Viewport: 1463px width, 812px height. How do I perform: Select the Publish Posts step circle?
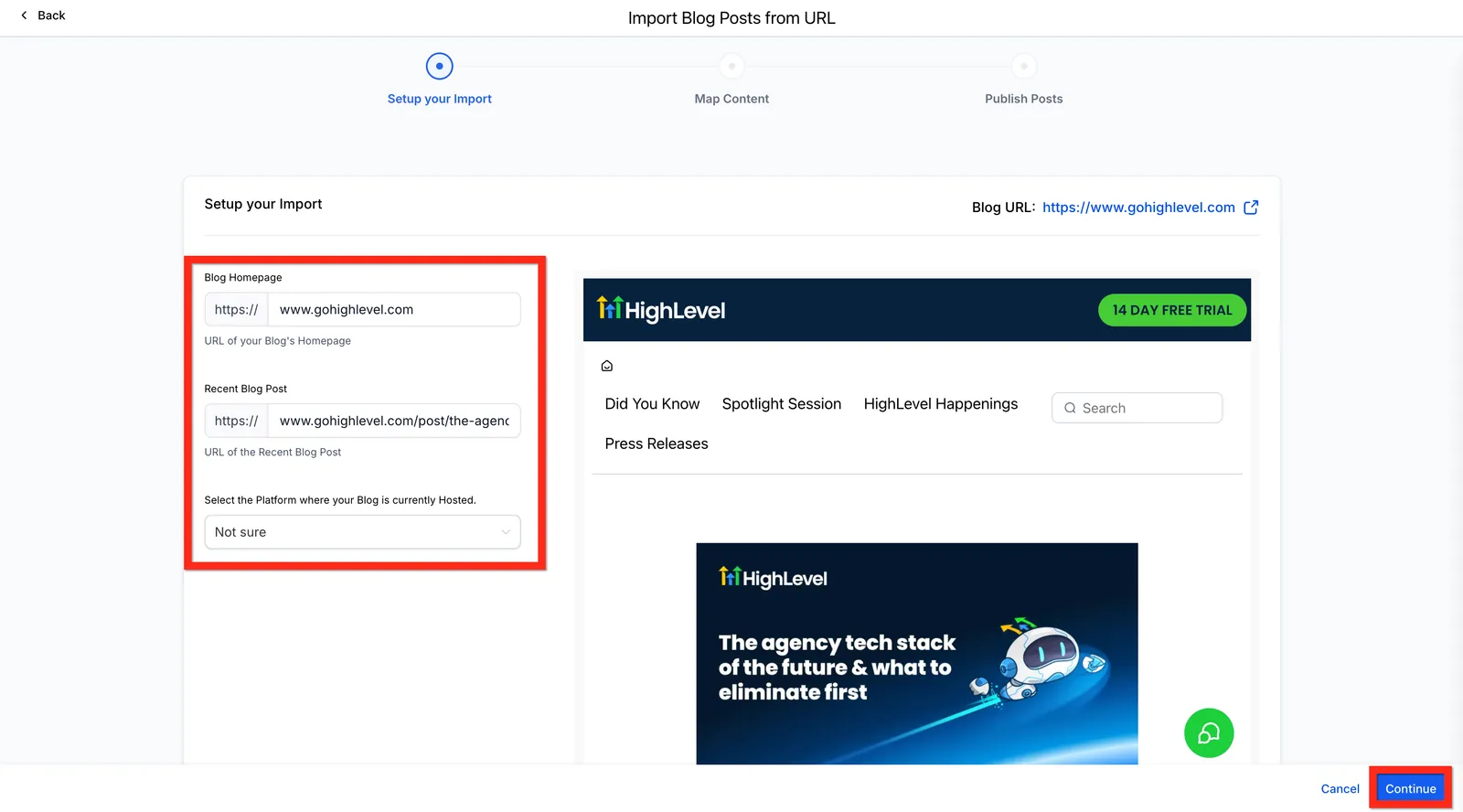click(1024, 66)
